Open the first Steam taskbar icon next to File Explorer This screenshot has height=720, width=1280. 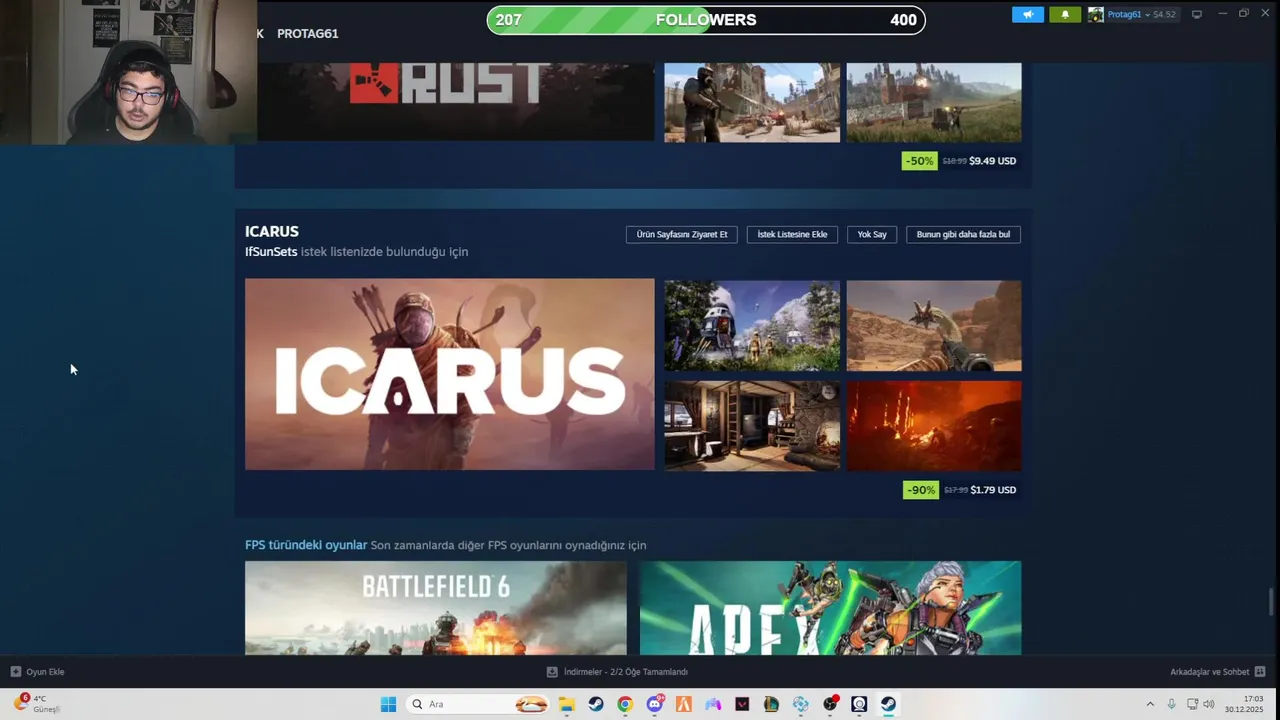595,704
